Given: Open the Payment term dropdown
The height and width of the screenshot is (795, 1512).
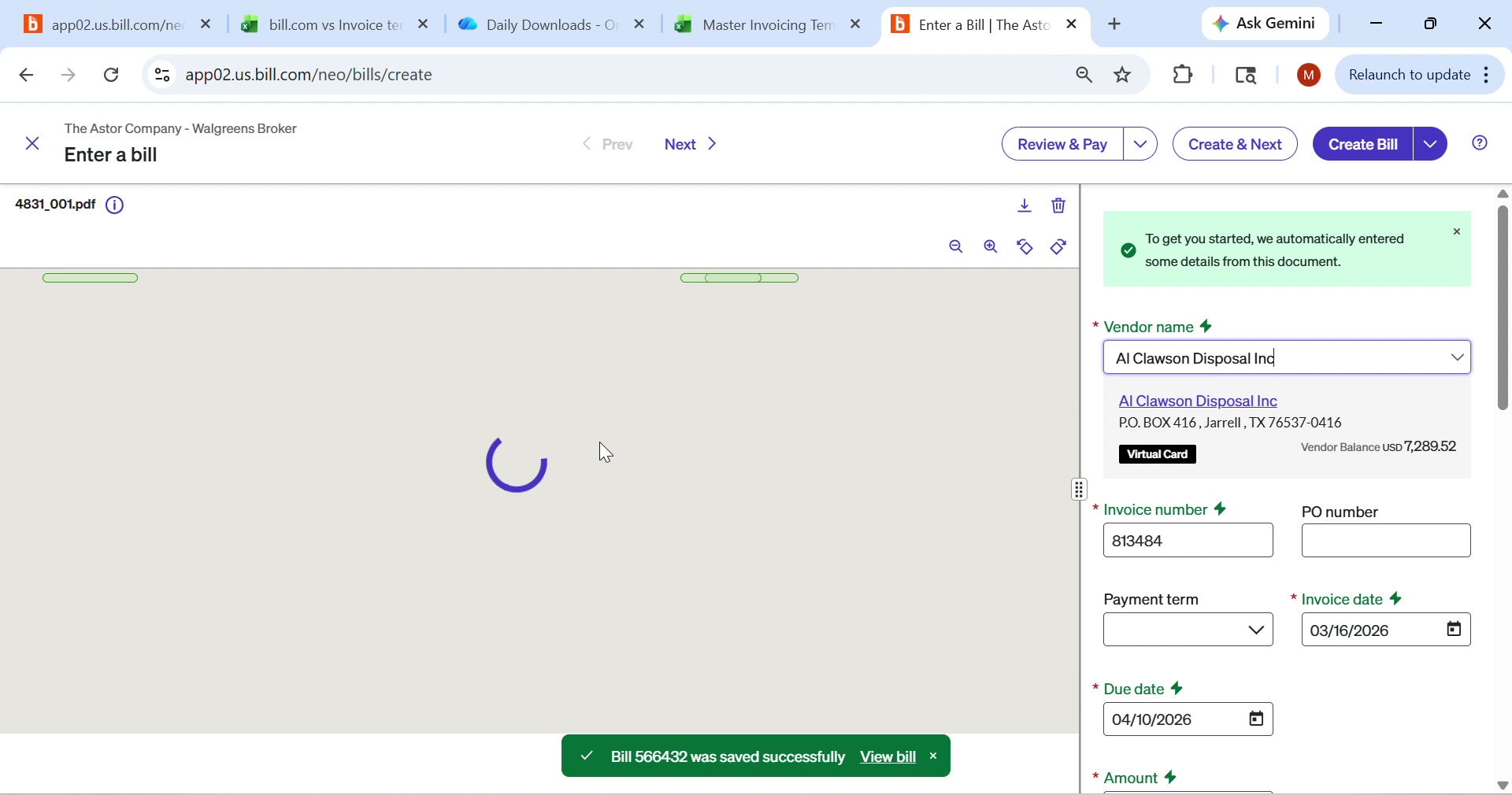Looking at the screenshot, I should pyautogui.click(x=1255, y=630).
